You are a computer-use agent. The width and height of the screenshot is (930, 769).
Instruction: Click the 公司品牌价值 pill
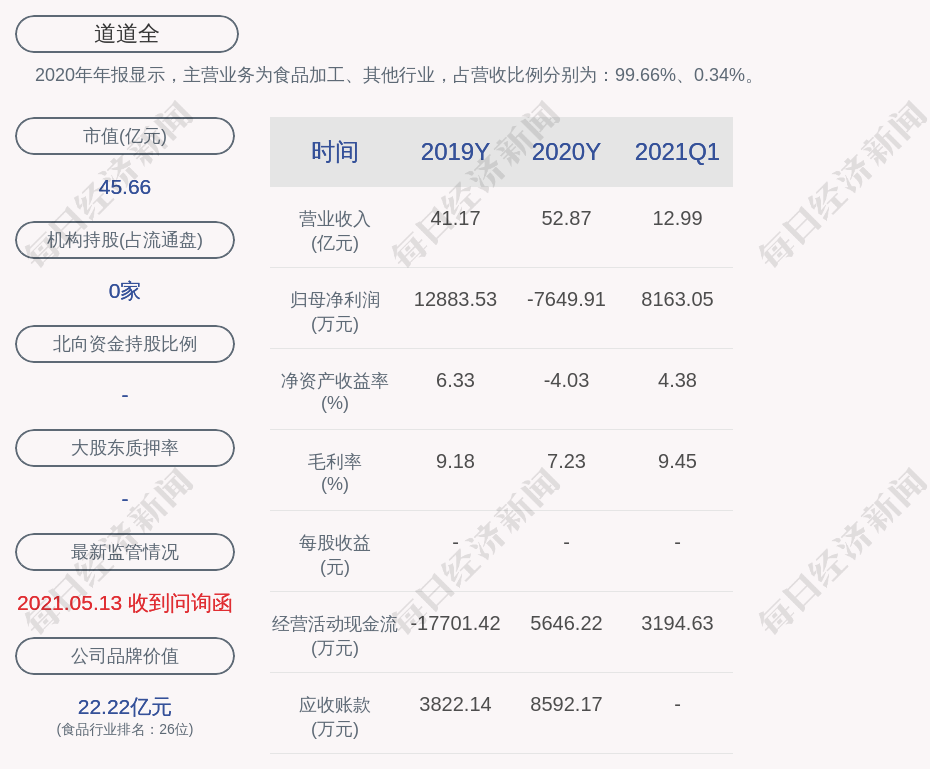[125, 656]
